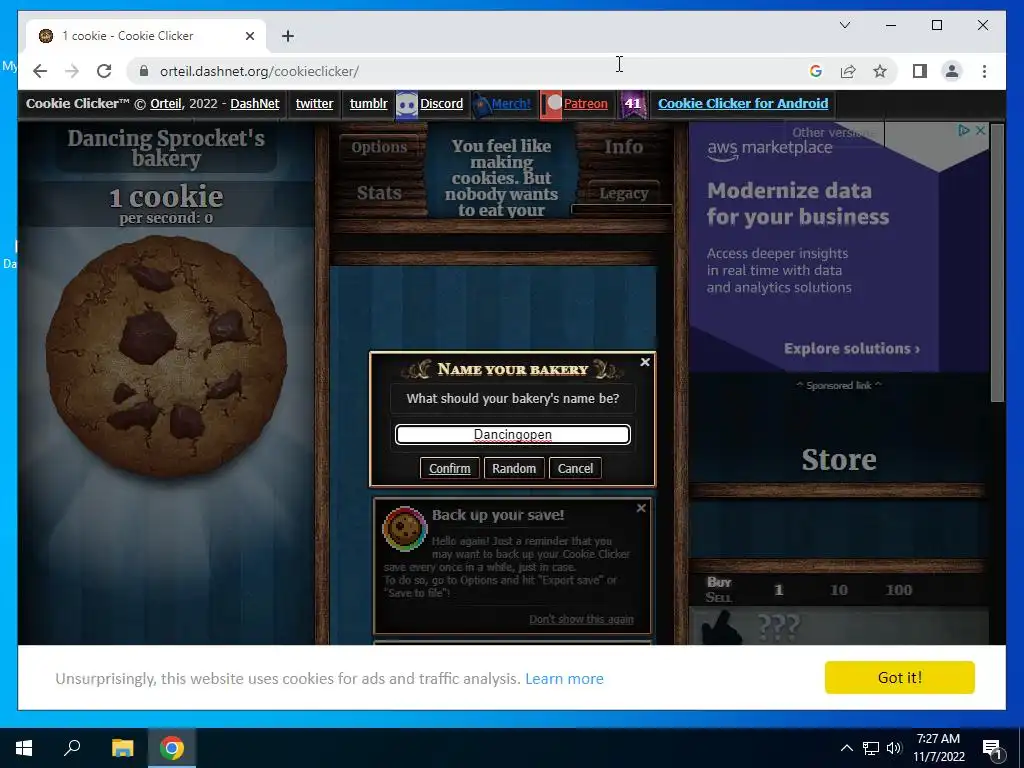The width and height of the screenshot is (1024, 768).
Task: Click the AdChoices triangle icon
Action: [963, 131]
